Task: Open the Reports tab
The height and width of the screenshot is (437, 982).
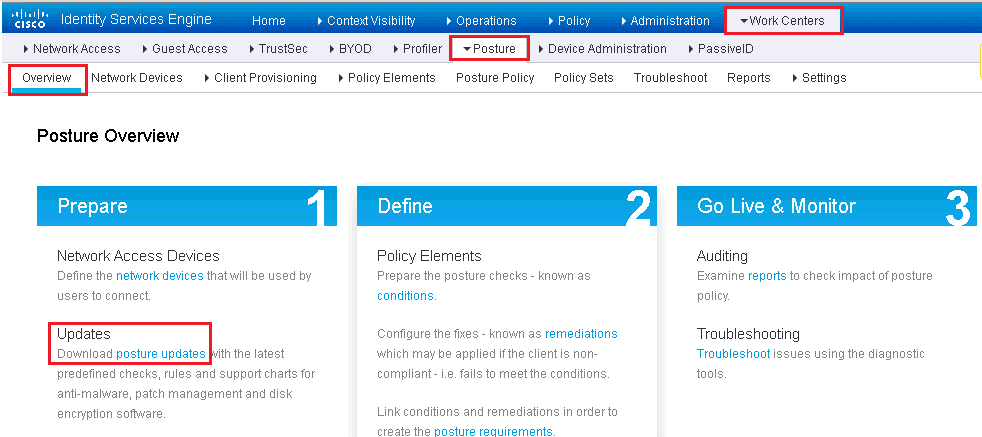Action: tap(748, 78)
